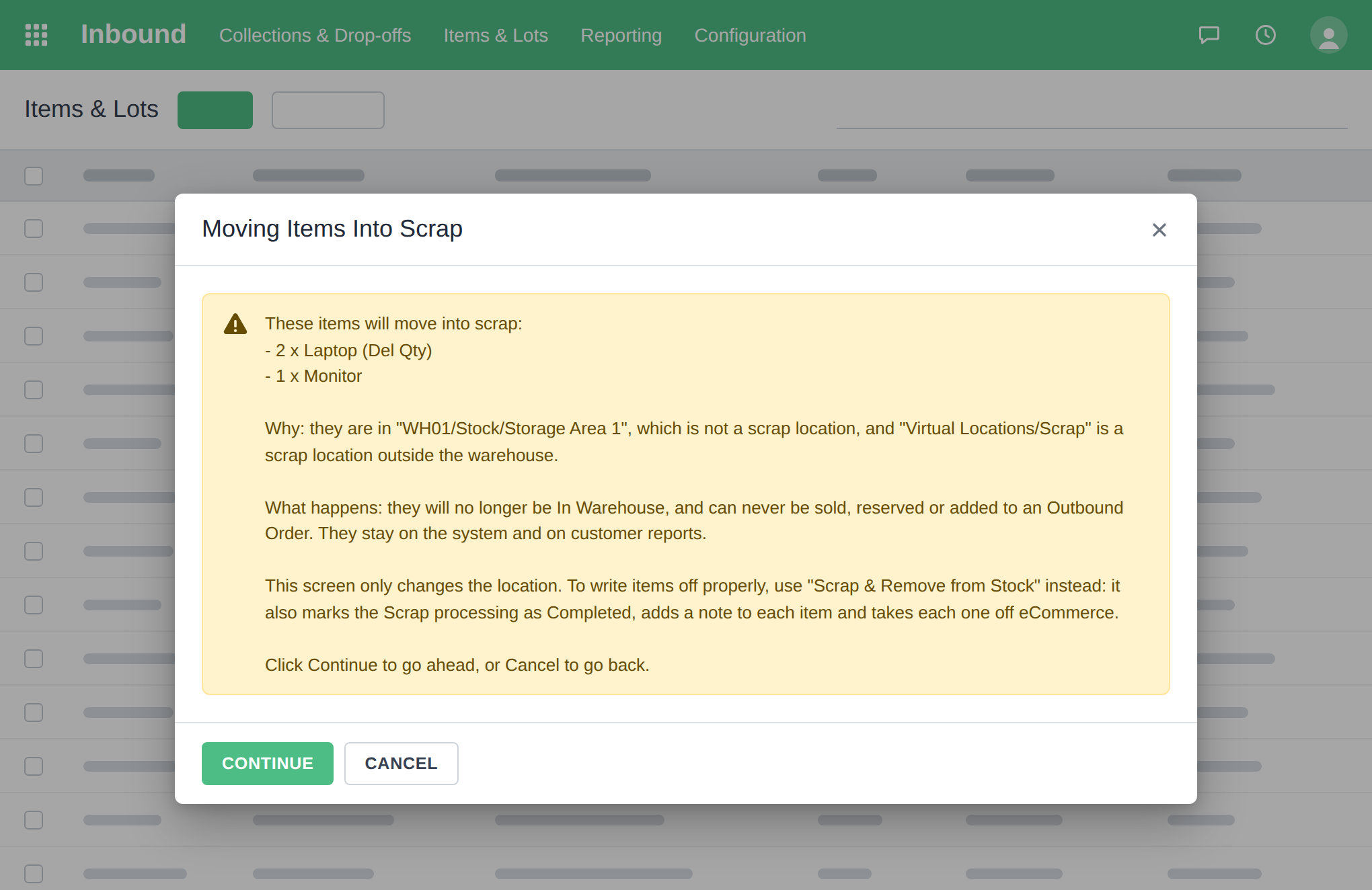Click the line '- 2 x Laptop (Del Qty)'

[348, 350]
